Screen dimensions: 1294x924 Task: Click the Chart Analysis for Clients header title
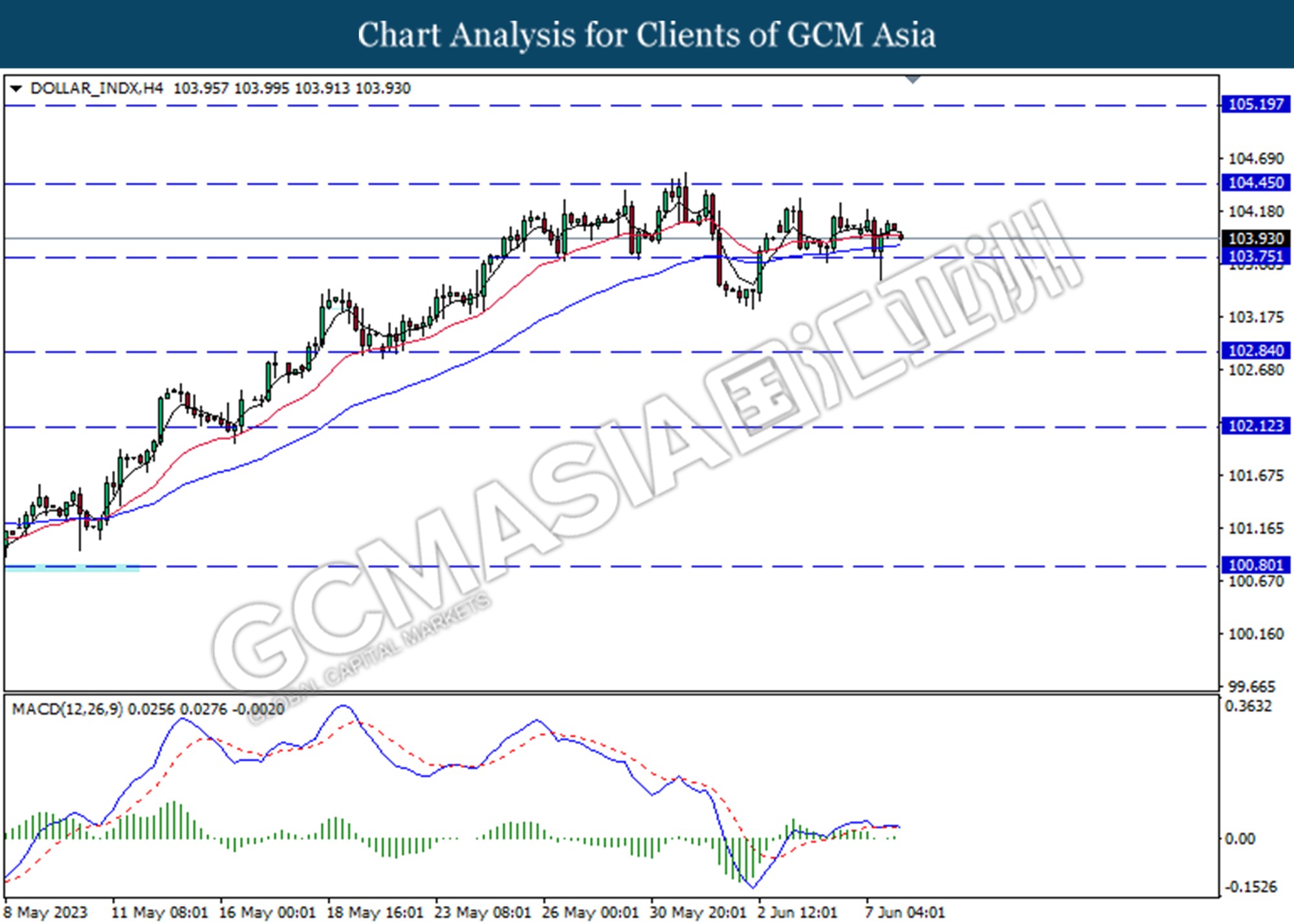click(647, 35)
